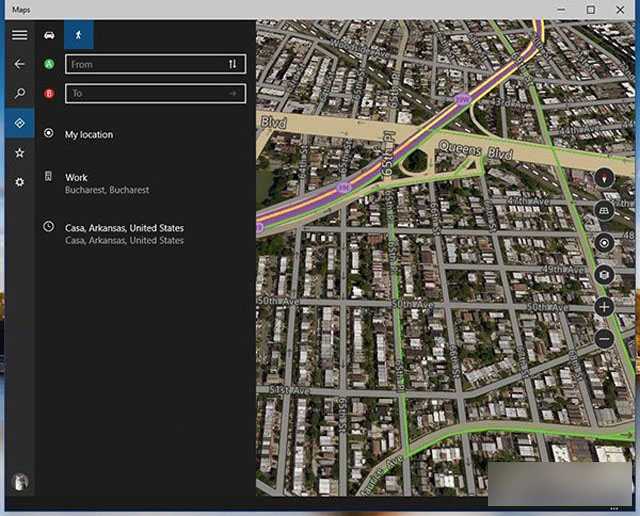The height and width of the screenshot is (516, 640).
Task: Open the hamburger navigation menu
Action: (x=19, y=35)
